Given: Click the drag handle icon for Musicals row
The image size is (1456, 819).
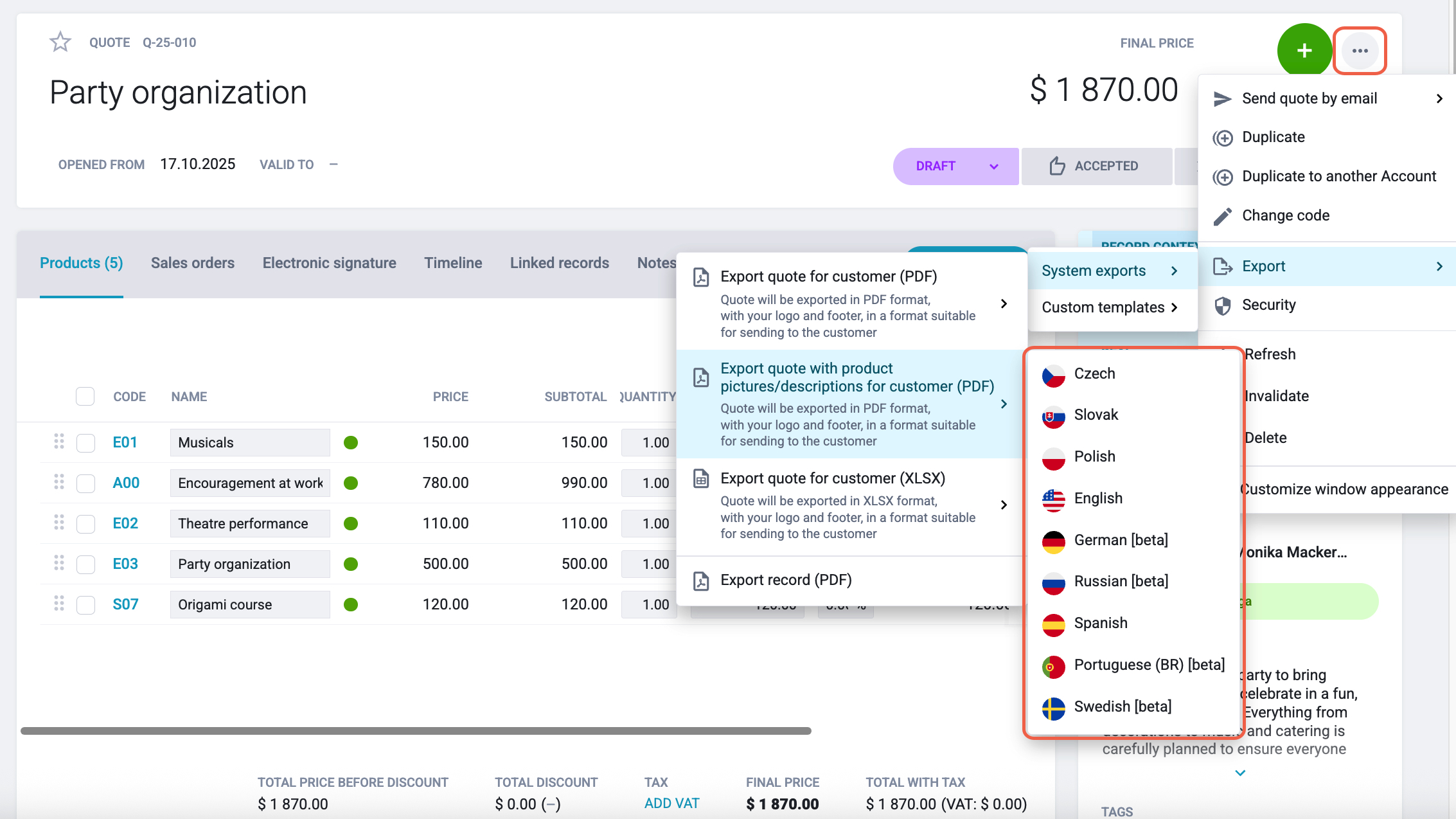Looking at the screenshot, I should pos(59,442).
